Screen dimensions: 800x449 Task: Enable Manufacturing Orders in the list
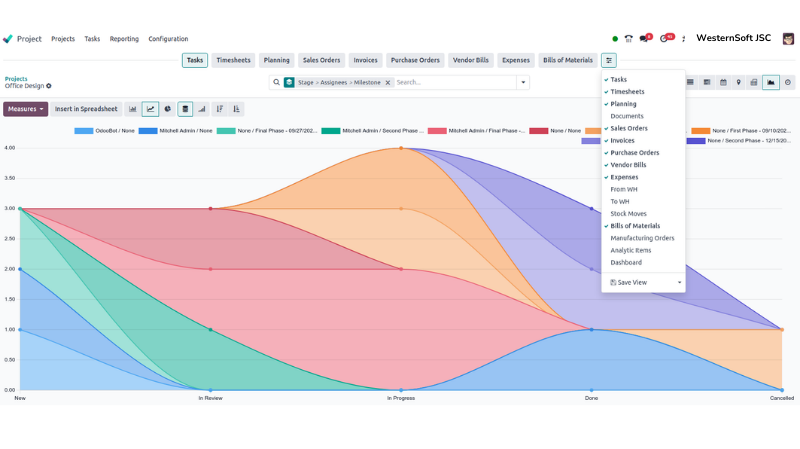pos(642,238)
